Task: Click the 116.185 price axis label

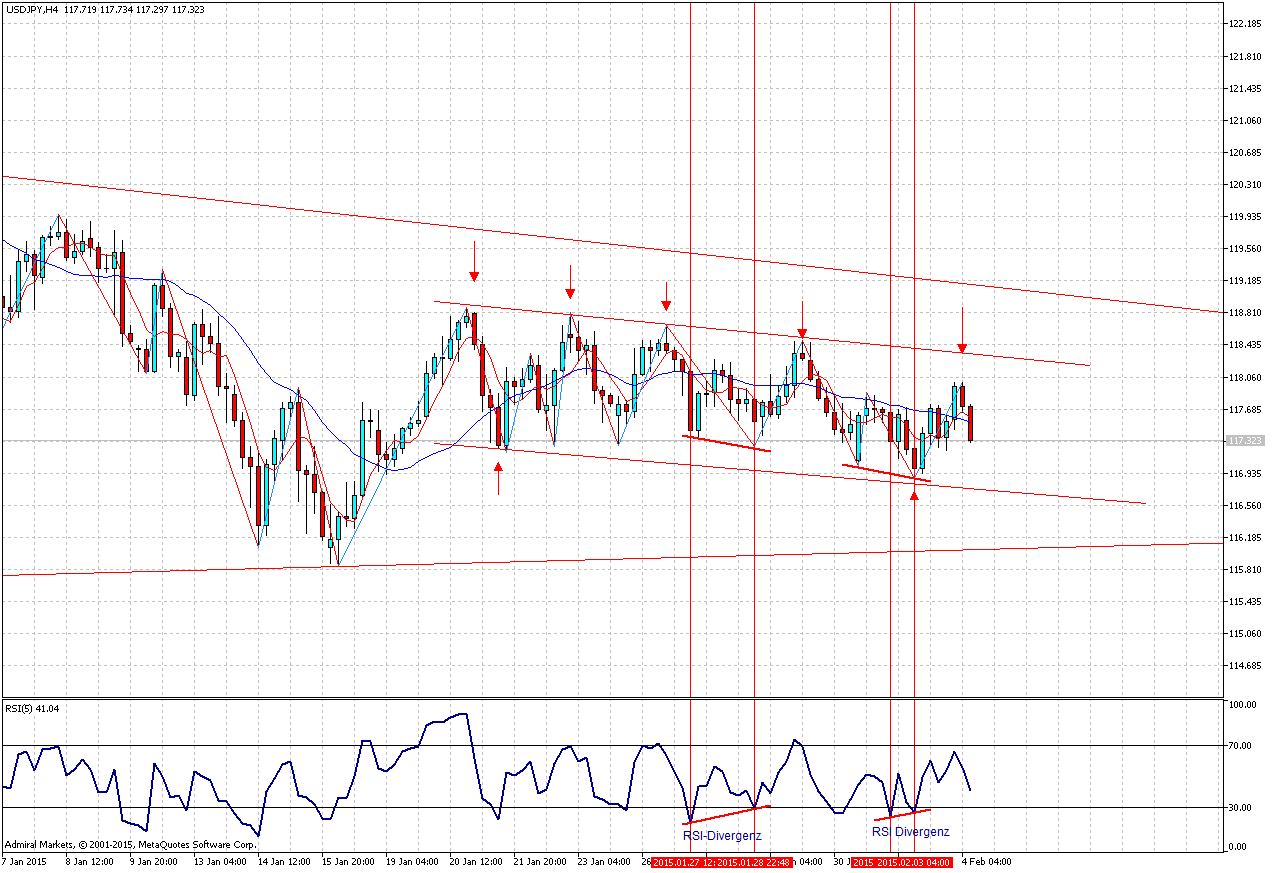Action: 1246,537
